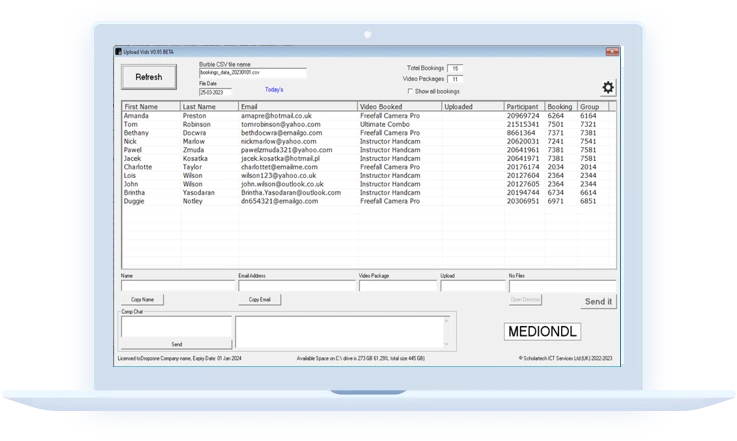
Task: Click the Burble CSV file name field
Action: coord(252,73)
